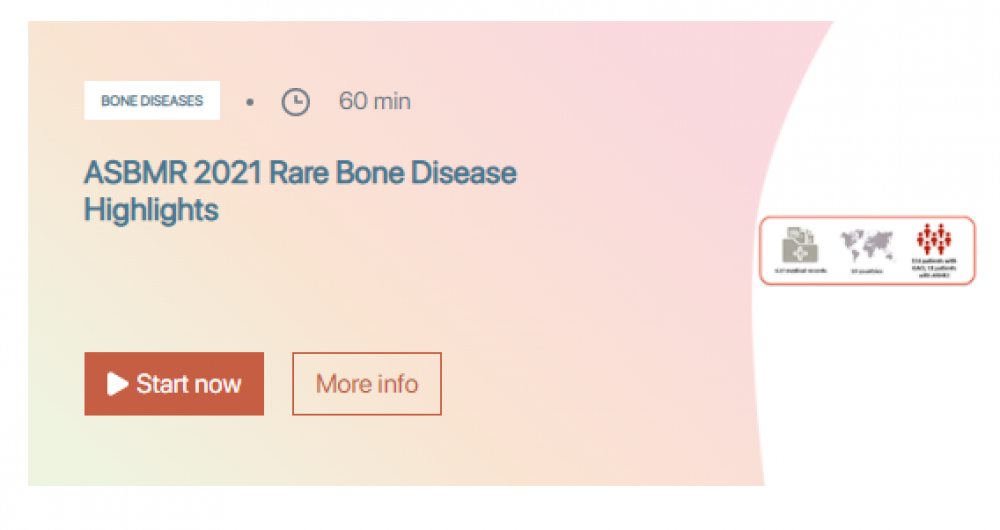
Task: Click the countries caption under world map
Action: (867, 271)
